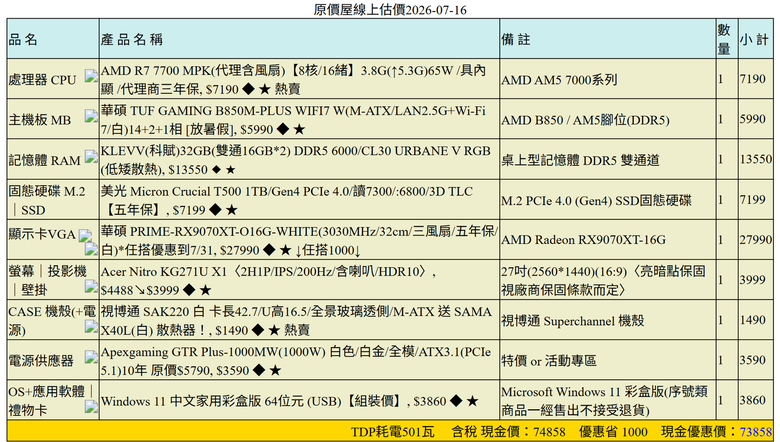
Task: Click the image icon beside CASE 機殼(+電源)
Action: (91, 327)
